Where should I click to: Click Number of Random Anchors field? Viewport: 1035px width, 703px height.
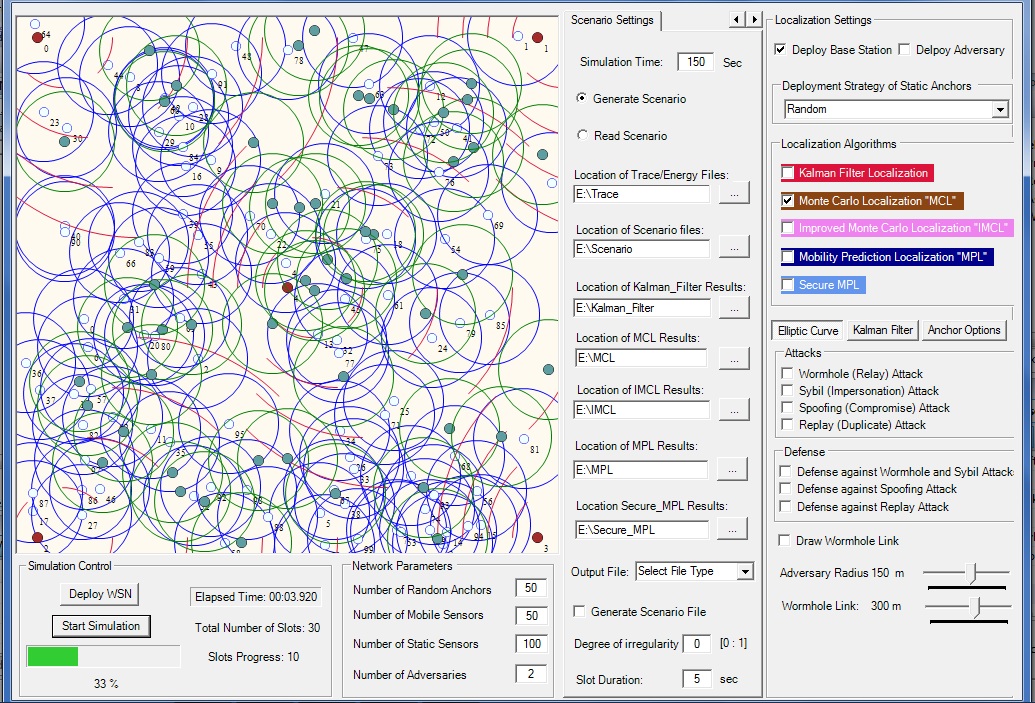531,587
